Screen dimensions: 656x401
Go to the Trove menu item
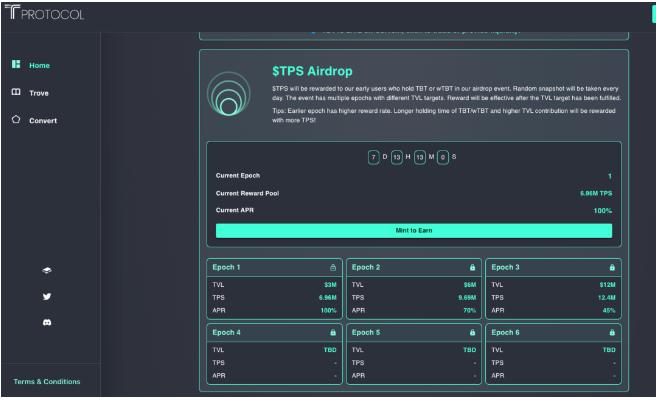pos(39,93)
